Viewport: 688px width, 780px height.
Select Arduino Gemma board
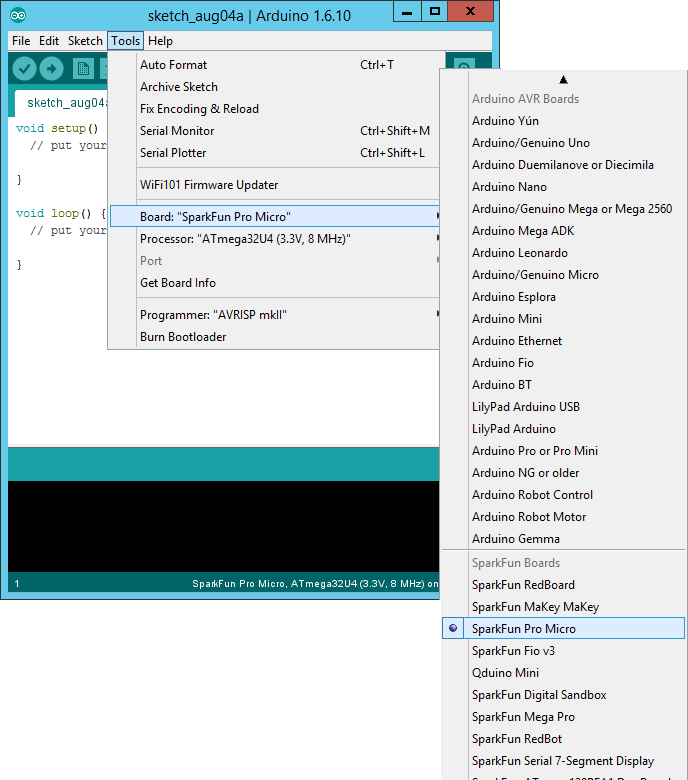[x=563, y=539]
